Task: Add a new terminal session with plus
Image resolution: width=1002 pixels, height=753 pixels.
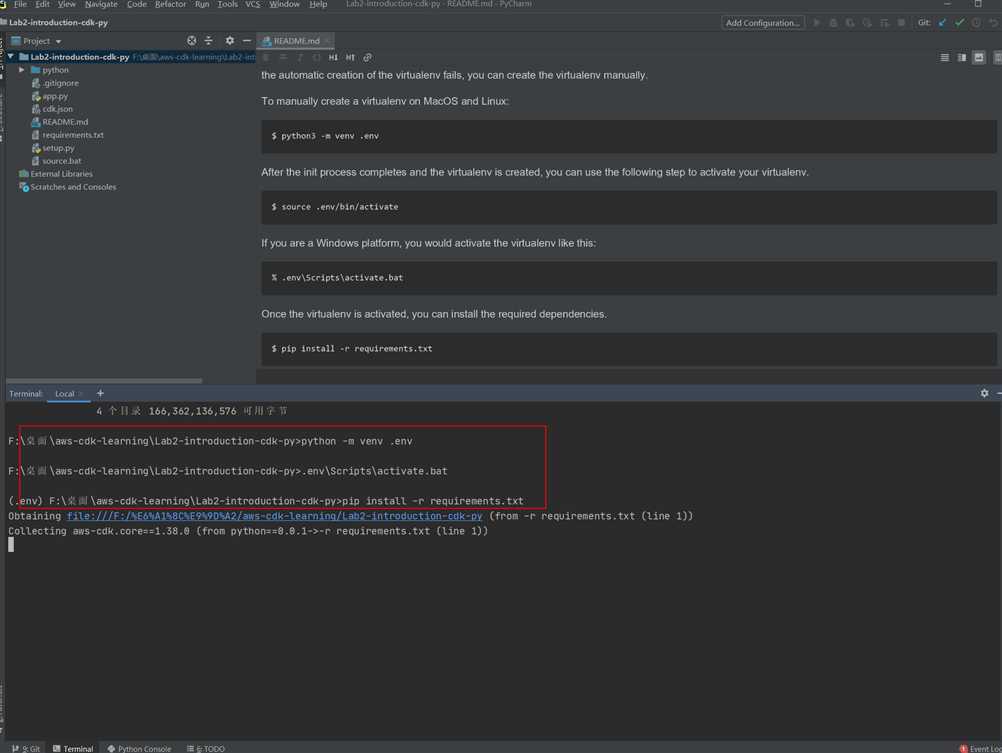Action: pos(100,393)
